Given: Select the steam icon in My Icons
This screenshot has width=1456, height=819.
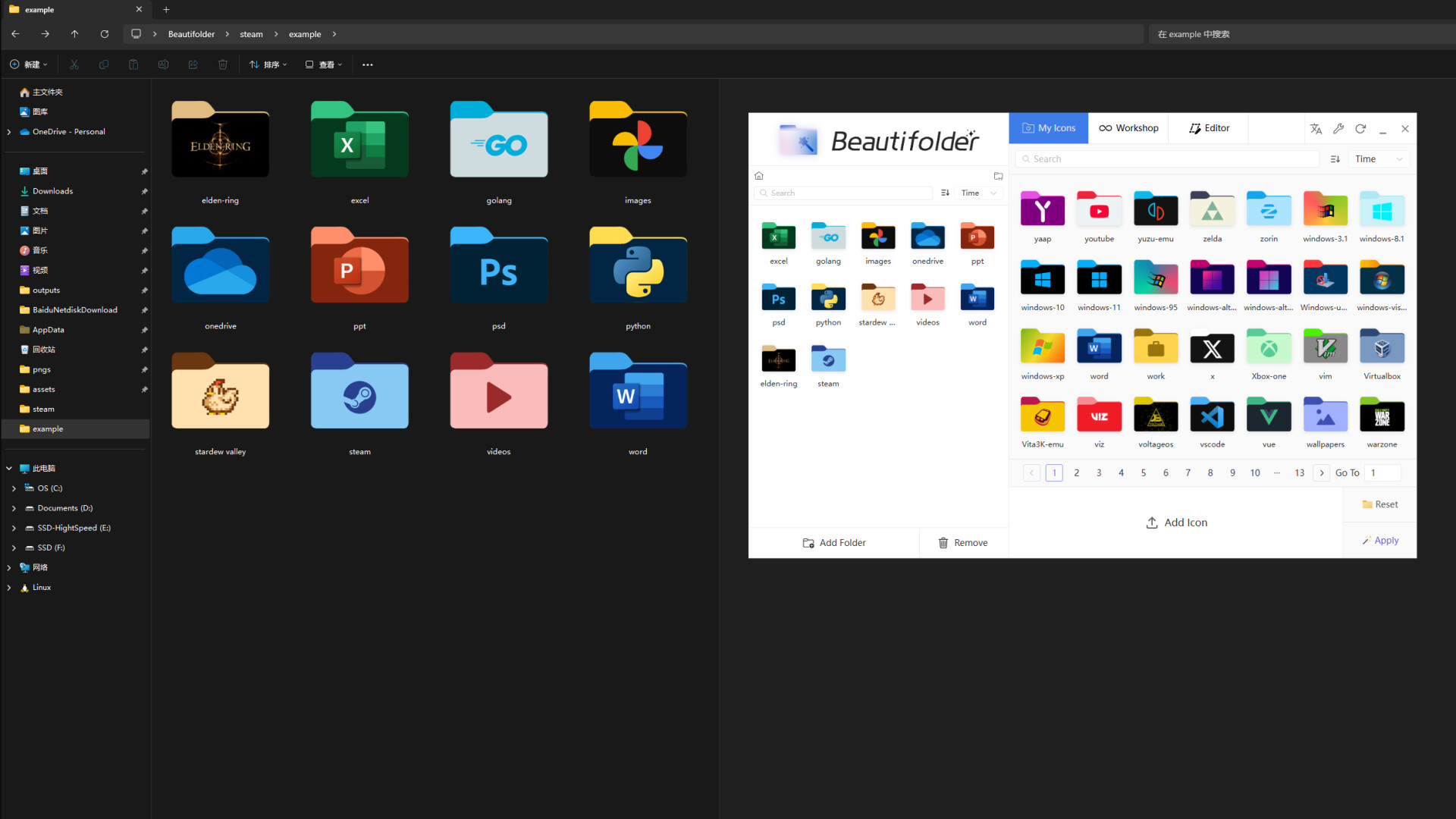Looking at the screenshot, I should 827,359.
